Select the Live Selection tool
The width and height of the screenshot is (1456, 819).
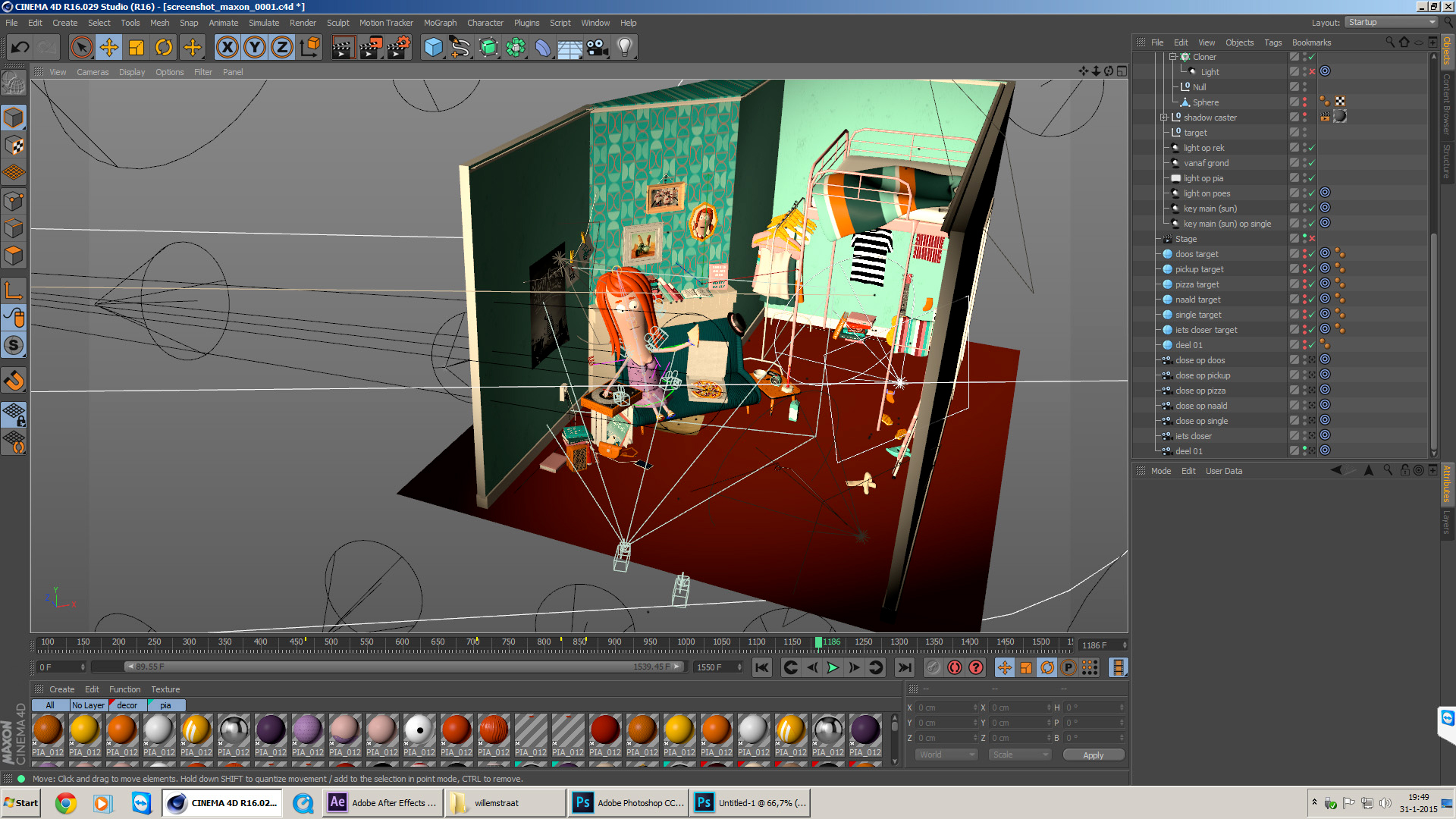81,48
